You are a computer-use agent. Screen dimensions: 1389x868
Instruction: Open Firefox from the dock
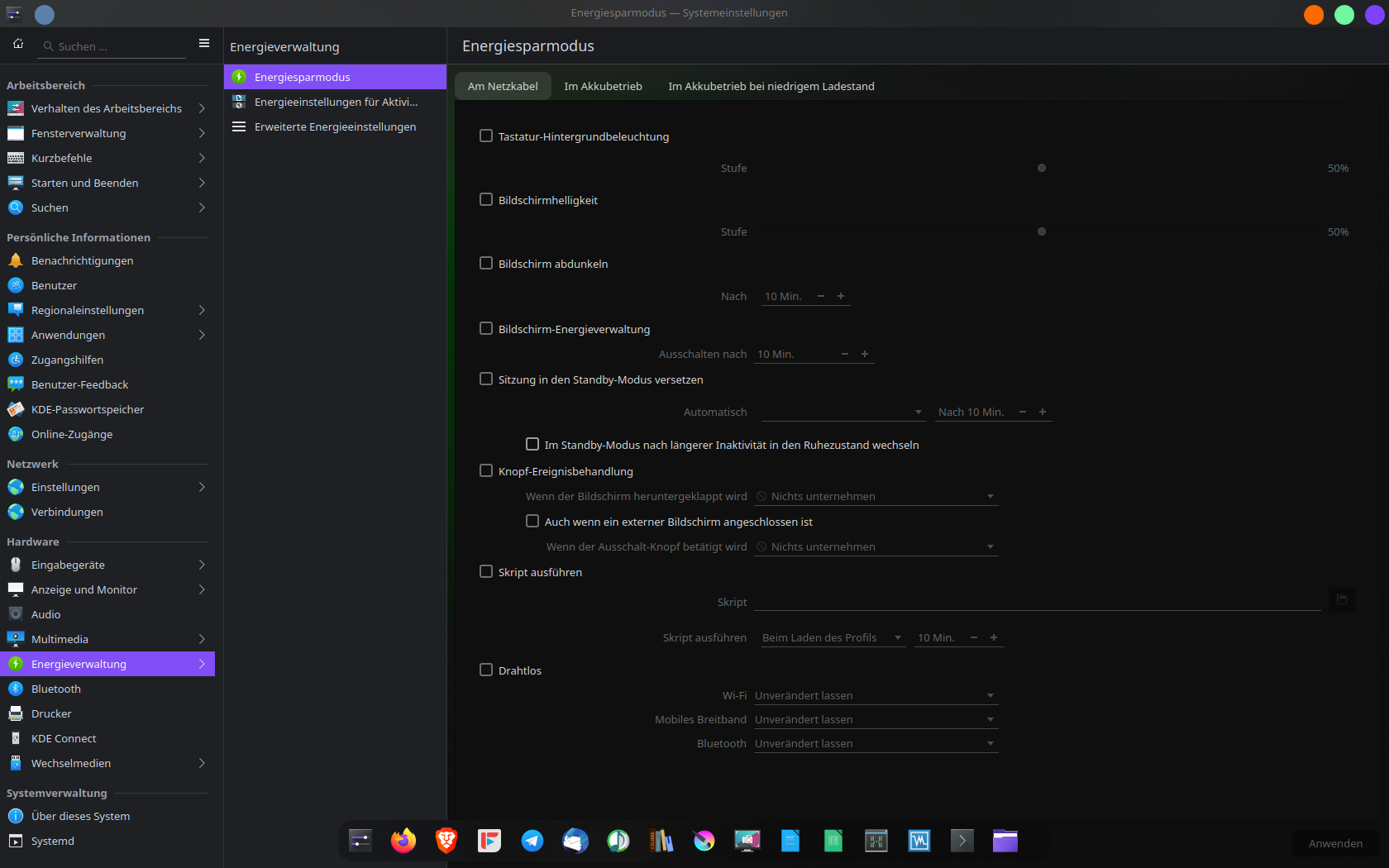[x=403, y=841]
